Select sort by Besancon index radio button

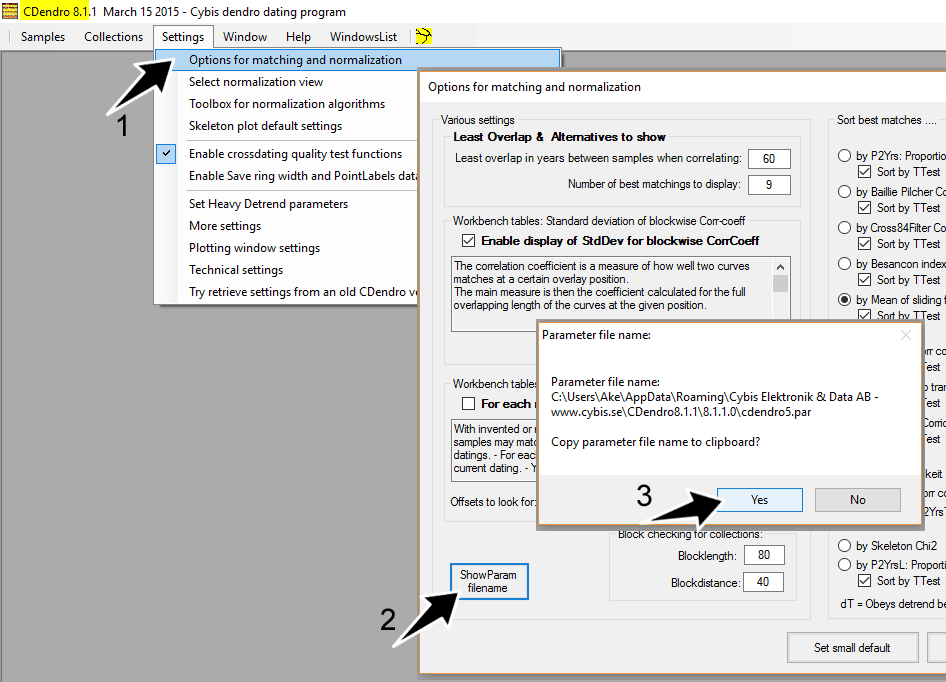(x=845, y=264)
